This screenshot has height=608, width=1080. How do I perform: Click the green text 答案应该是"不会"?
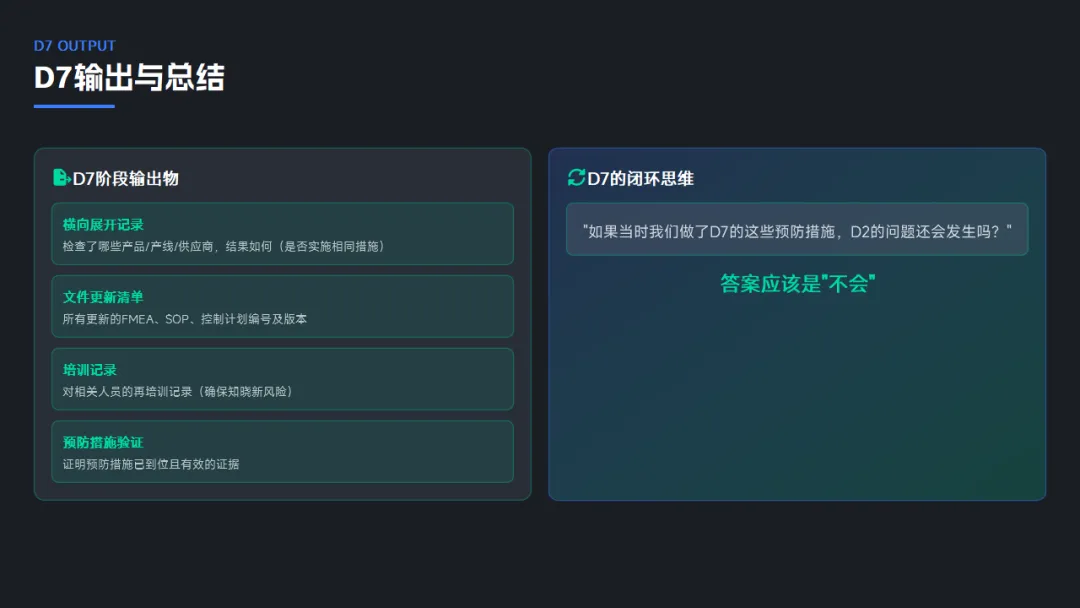797,284
